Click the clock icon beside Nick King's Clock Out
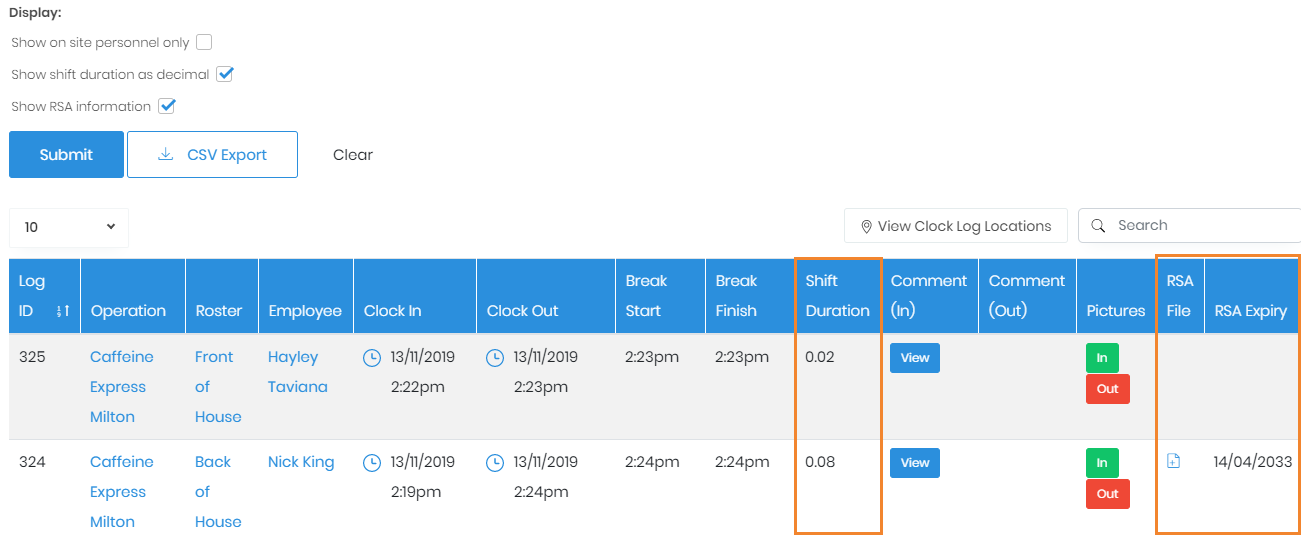1301x535 pixels. click(x=495, y=462)
